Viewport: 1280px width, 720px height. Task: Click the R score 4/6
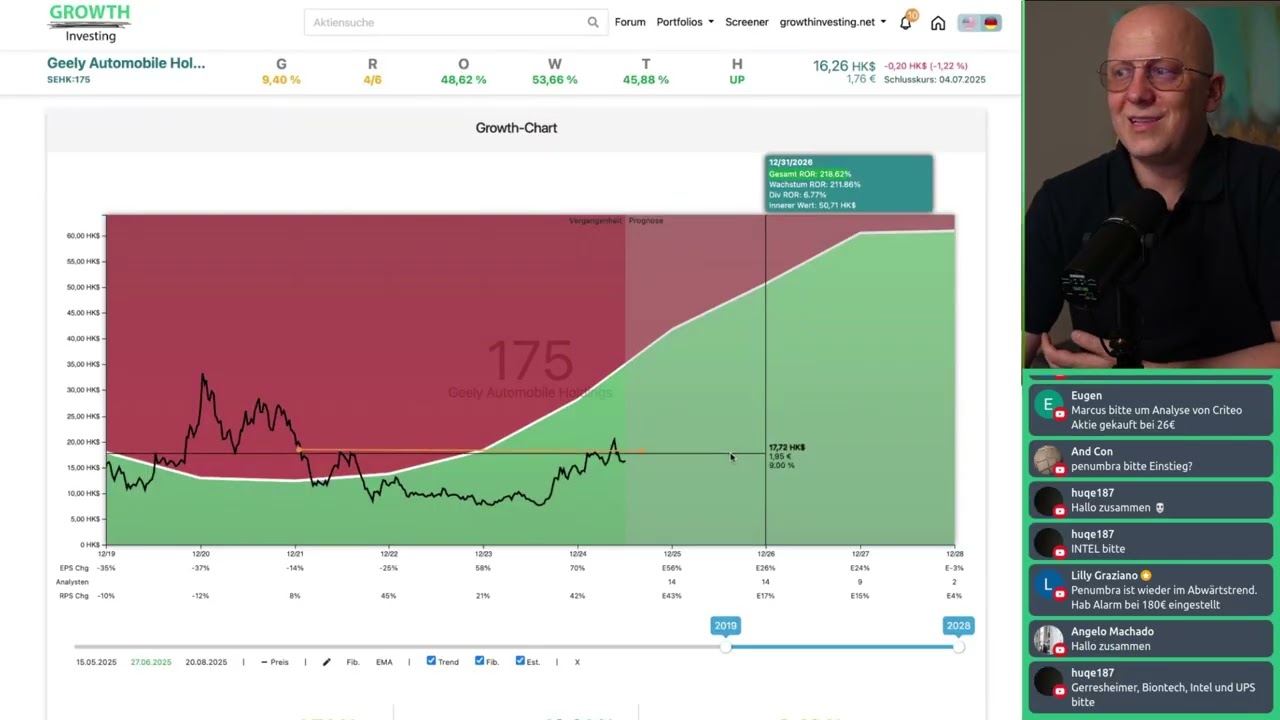pos(372,80)
